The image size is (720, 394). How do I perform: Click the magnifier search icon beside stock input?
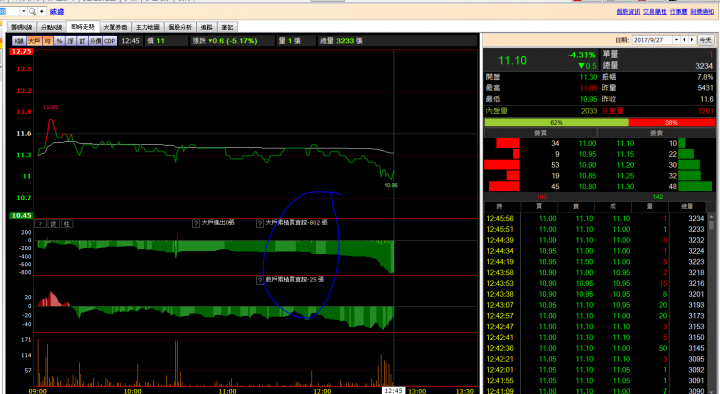click(32, 11)
